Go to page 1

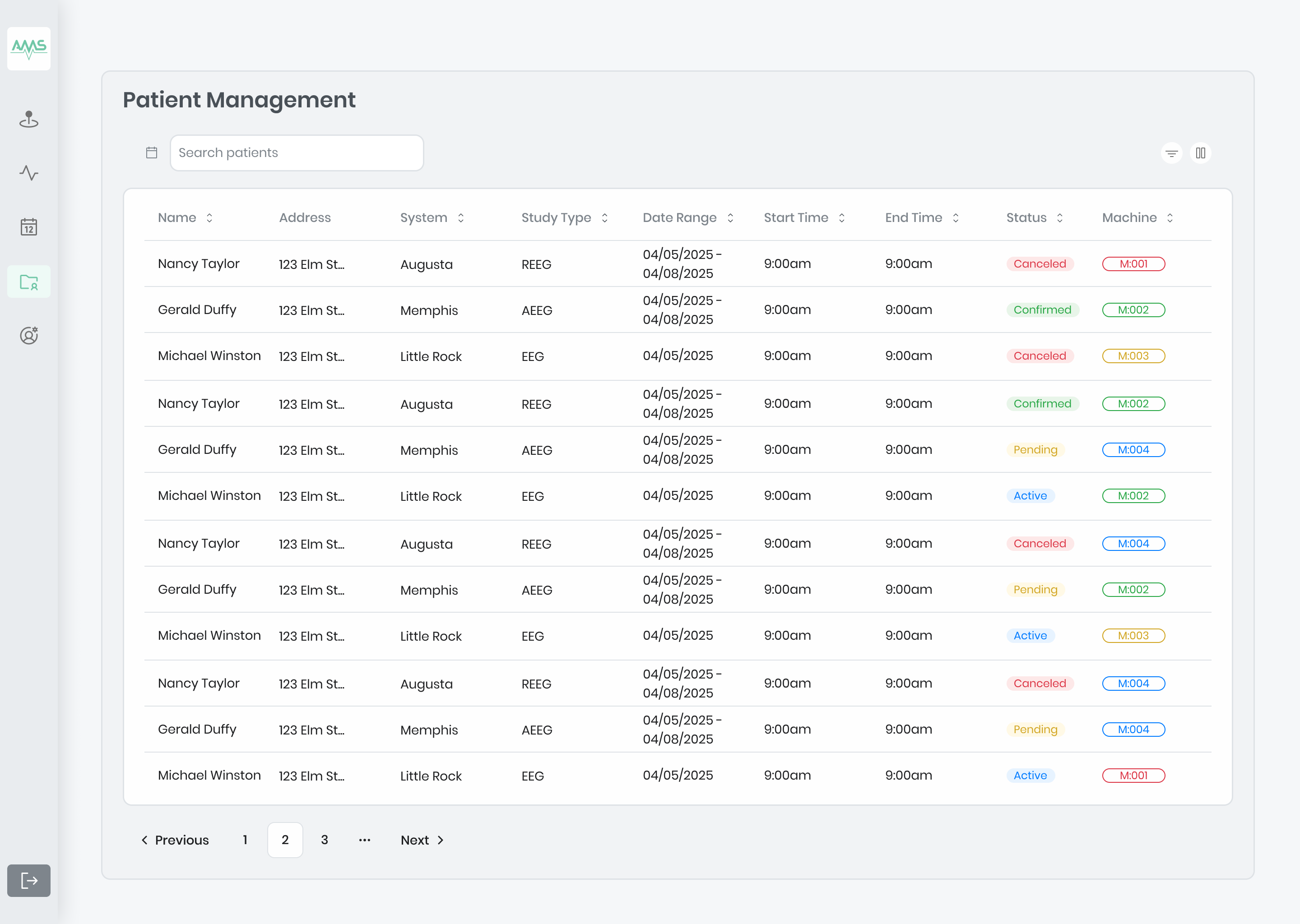245,840
